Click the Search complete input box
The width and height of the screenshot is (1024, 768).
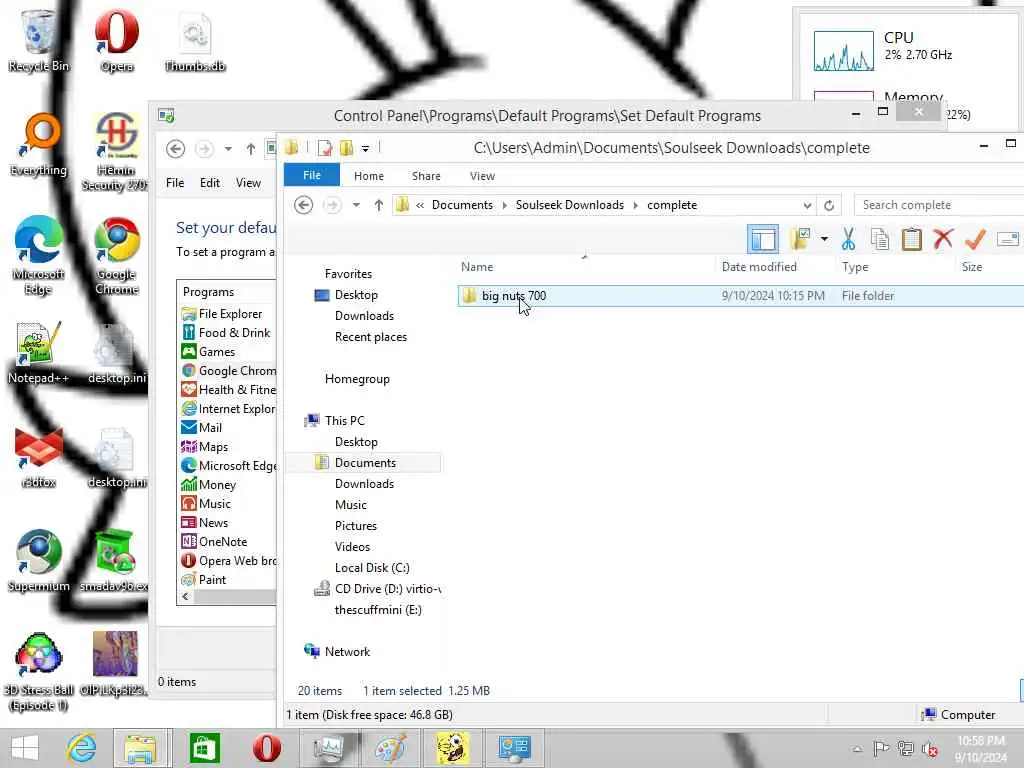pyautogui.click(x=939, y=205)
